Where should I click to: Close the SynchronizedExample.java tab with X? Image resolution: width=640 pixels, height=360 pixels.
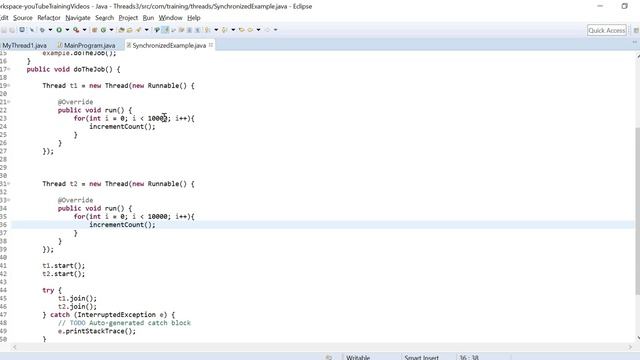211,45
